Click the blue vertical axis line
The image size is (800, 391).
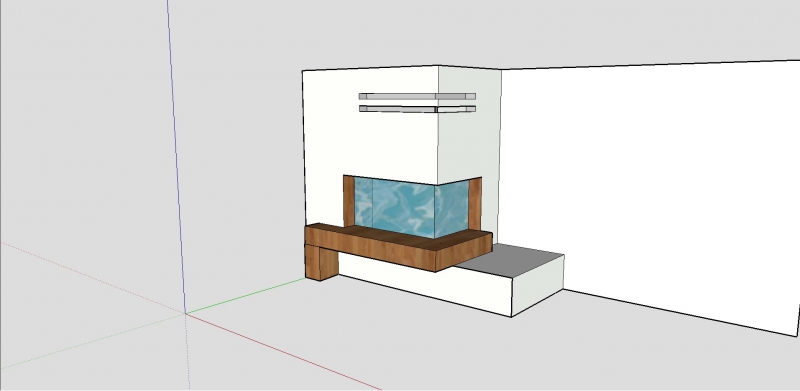click(x=176, y=153)
